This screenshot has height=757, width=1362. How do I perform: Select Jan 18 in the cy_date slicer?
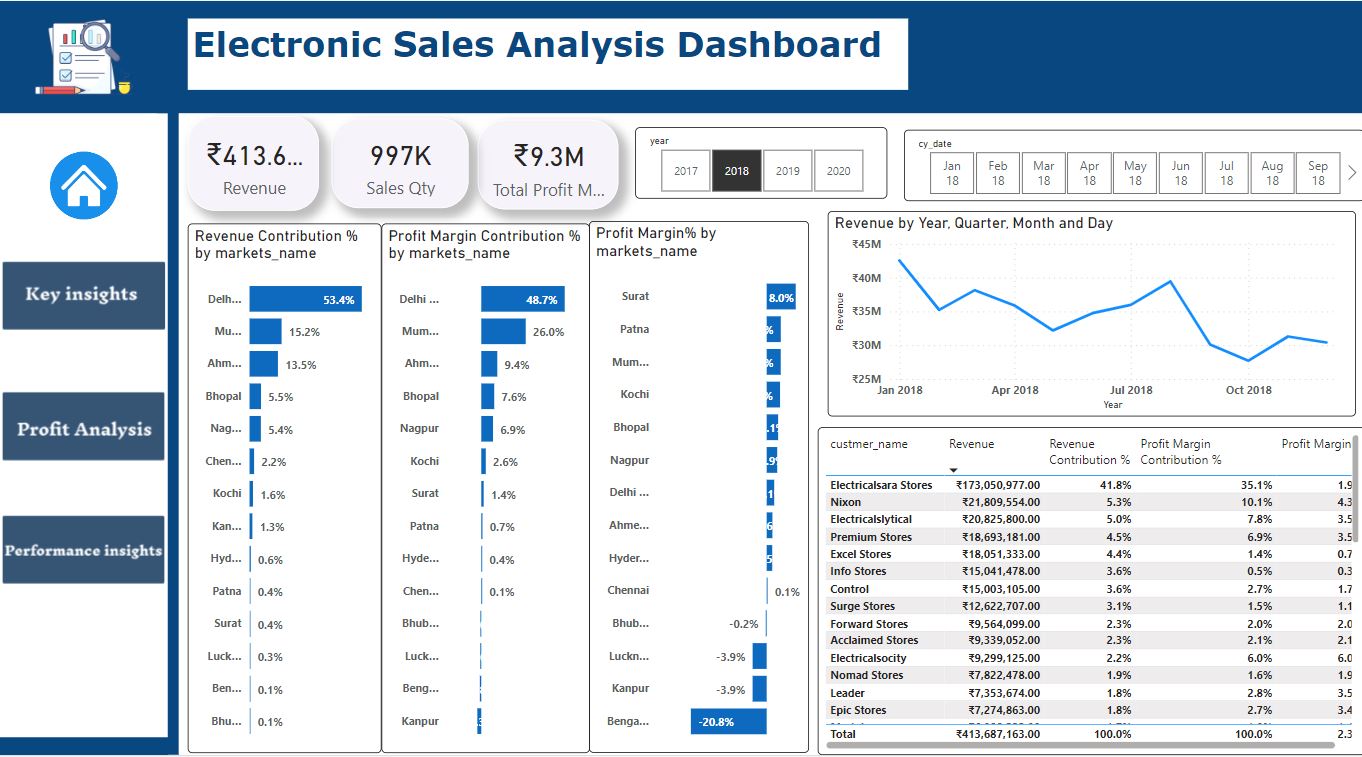pos(951,171)
